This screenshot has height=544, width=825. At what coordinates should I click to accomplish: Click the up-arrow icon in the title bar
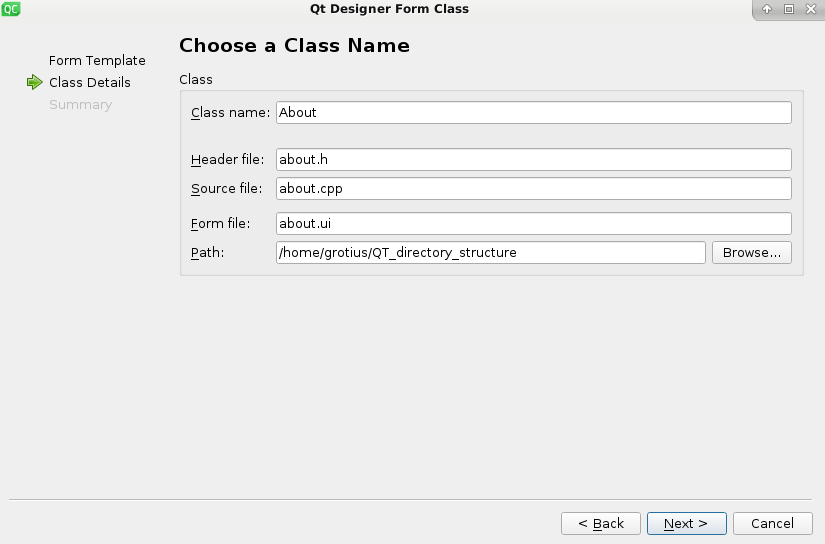pos(767,9)
